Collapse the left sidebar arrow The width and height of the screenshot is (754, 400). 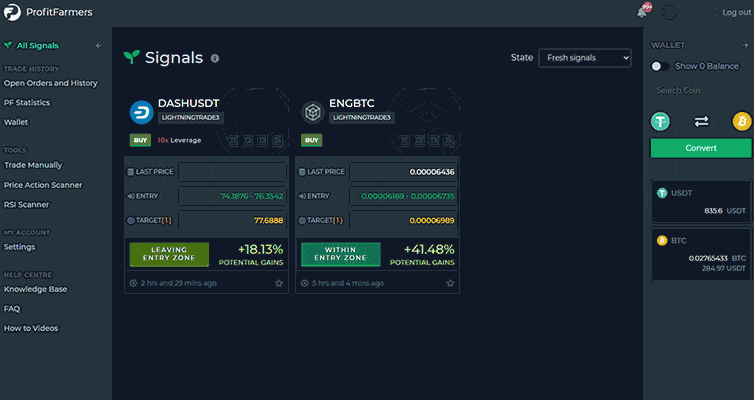point(99,46)
